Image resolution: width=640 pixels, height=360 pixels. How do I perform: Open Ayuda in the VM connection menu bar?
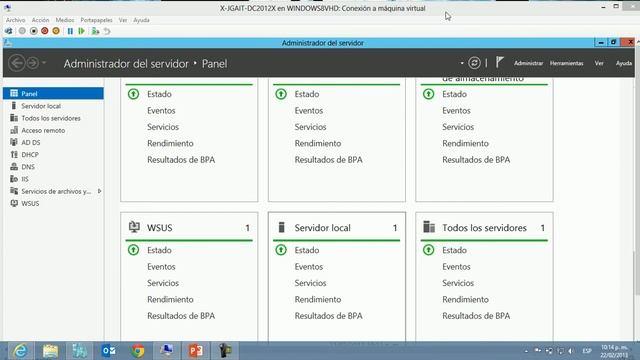[x=141, y=20]
